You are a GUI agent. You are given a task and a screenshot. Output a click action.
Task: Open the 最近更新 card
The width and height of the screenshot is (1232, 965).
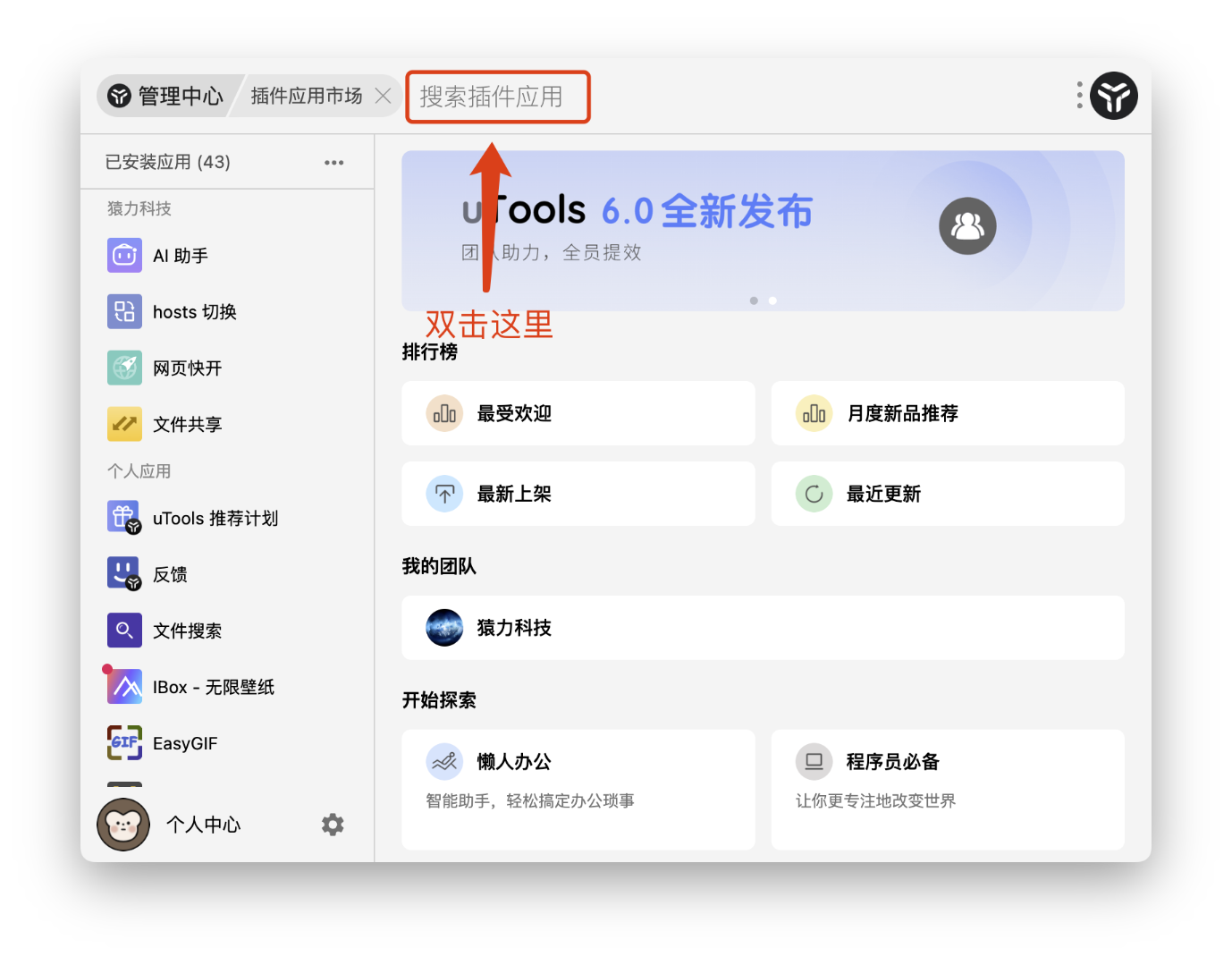pyautogui.click(x=948, y=494)
